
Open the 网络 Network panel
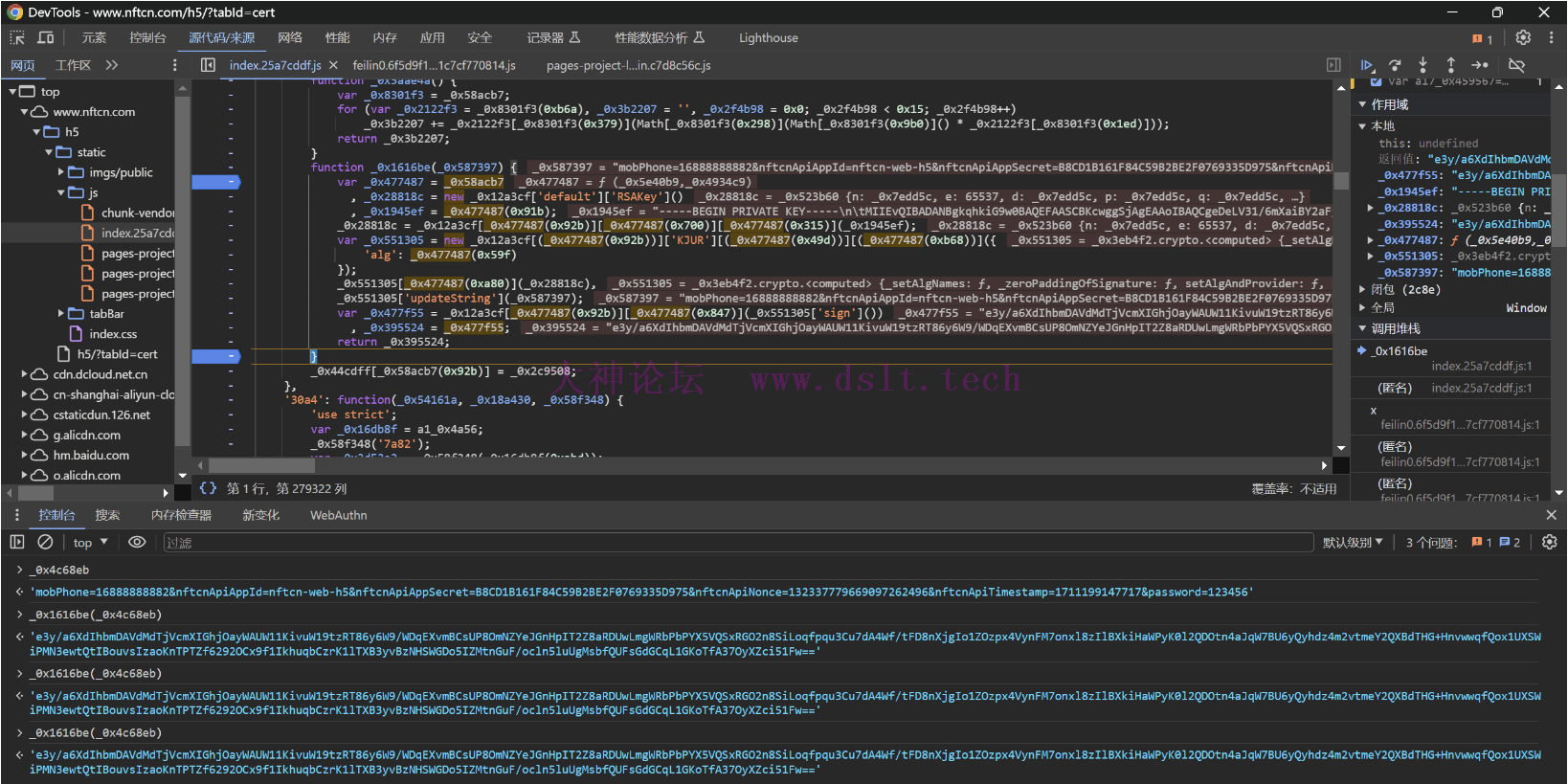290,37
